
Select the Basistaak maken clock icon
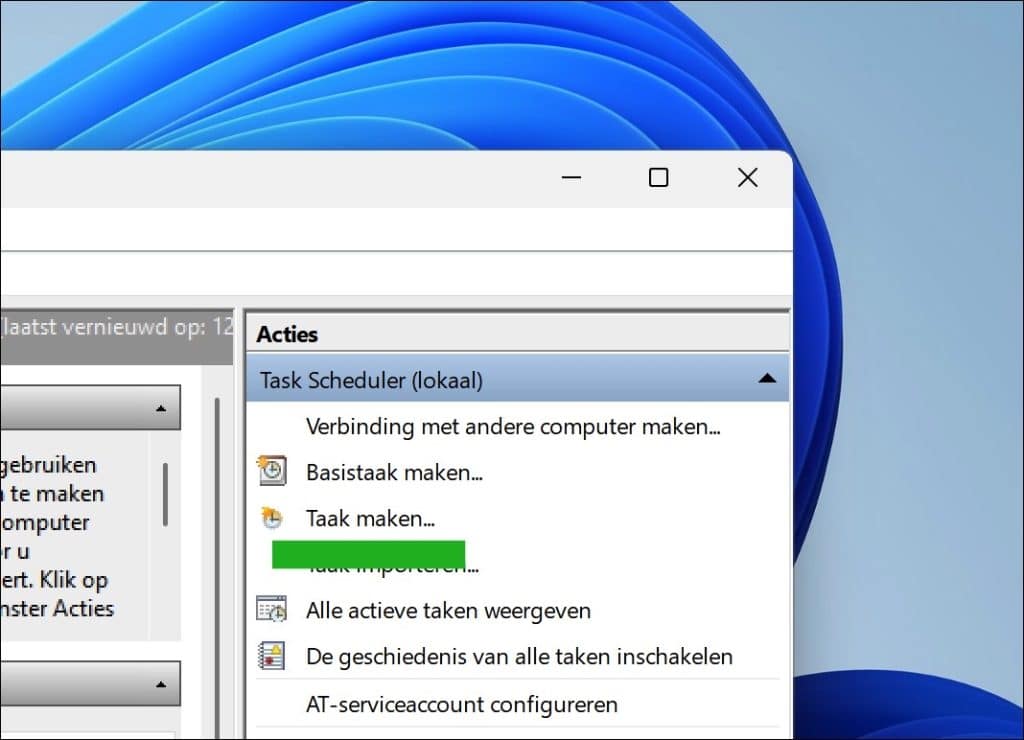(x=273, y=471)
